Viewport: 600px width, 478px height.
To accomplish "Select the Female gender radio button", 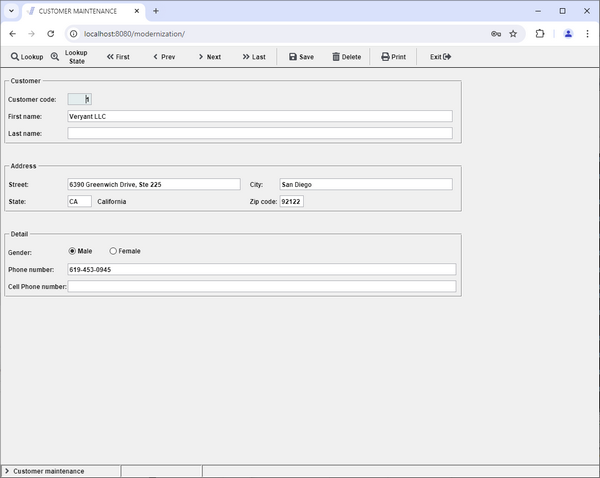I will tap(113, 251).
